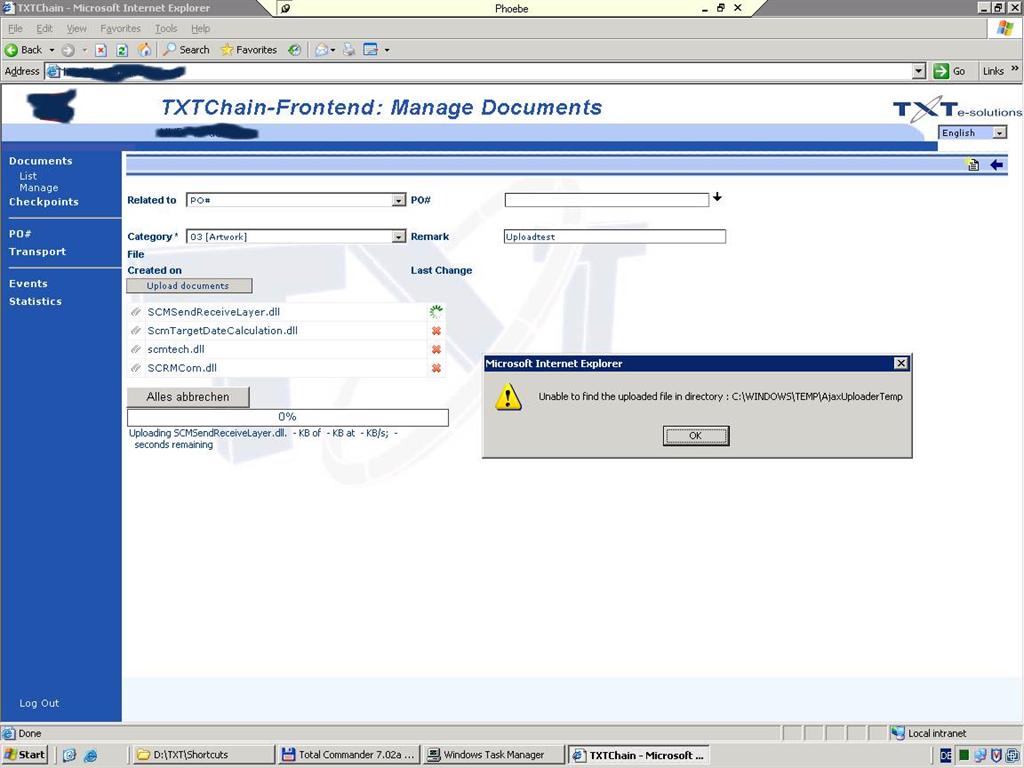
Task: Click the Windows Start button
Action: [25, 755]
